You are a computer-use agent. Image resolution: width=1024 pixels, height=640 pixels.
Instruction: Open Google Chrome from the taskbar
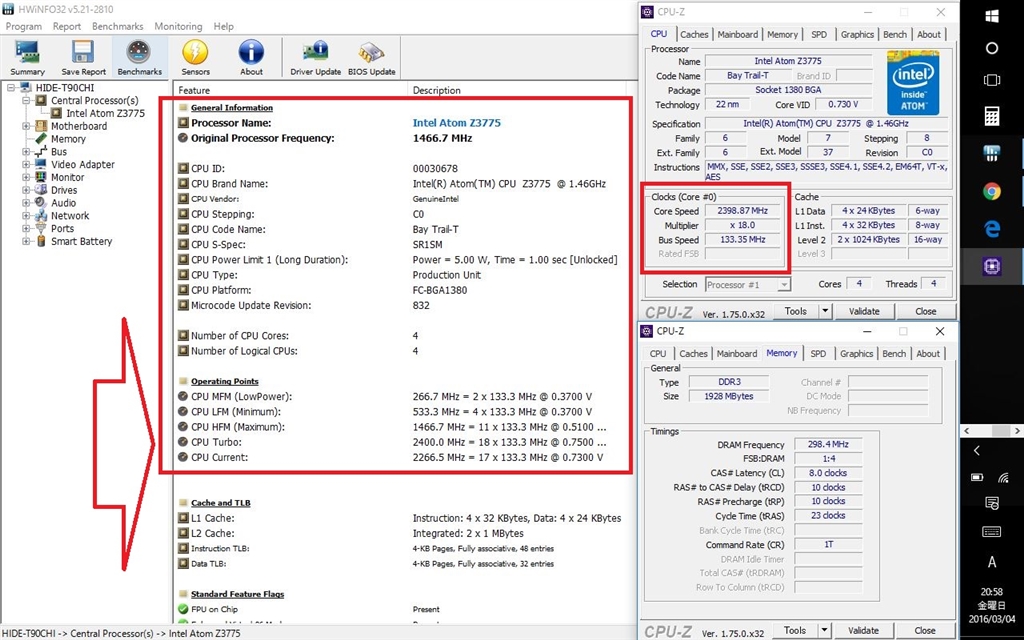click(x=992, y=191)
